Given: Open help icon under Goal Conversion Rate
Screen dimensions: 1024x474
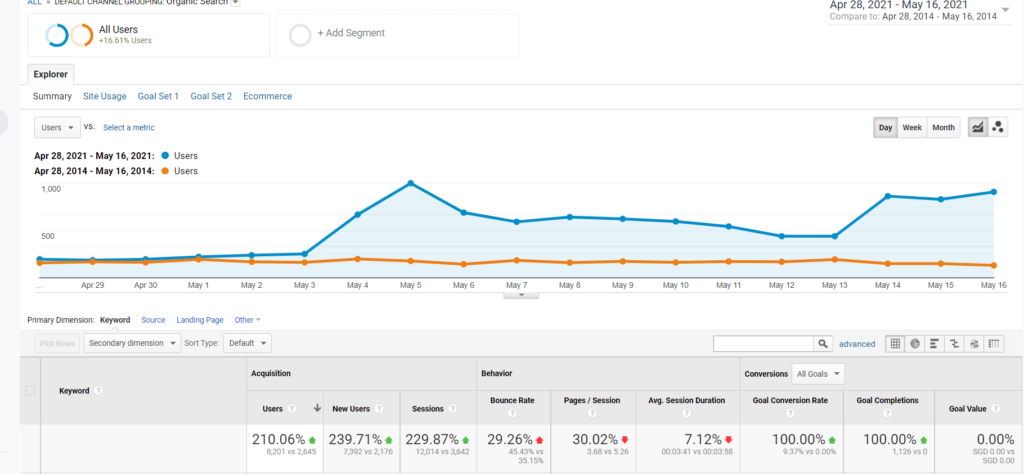Looking at the screenshot, I should pos(790,413).
